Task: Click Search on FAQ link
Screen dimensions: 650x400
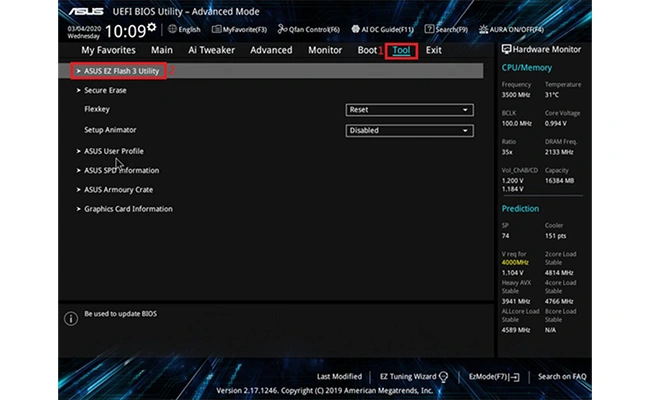Action: click(x=563, y=376)
